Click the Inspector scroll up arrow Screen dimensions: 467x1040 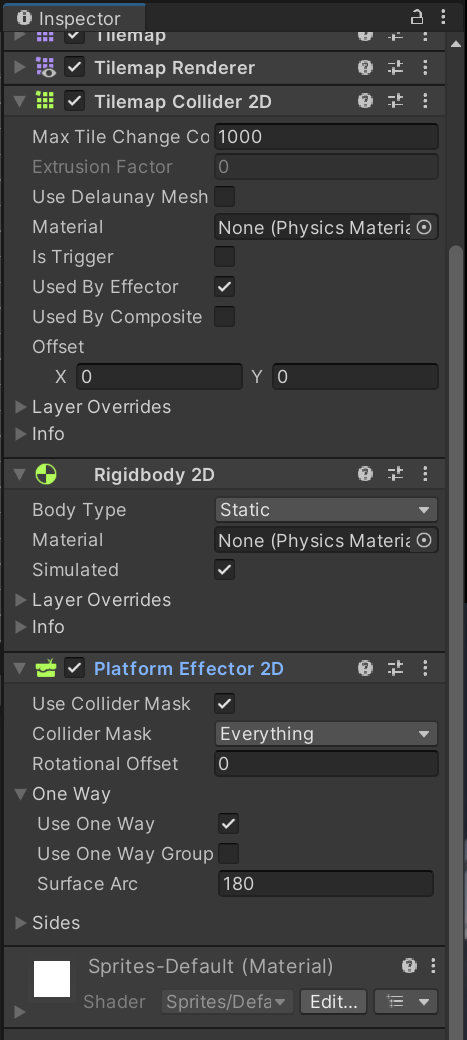click(x=455, y=44)
